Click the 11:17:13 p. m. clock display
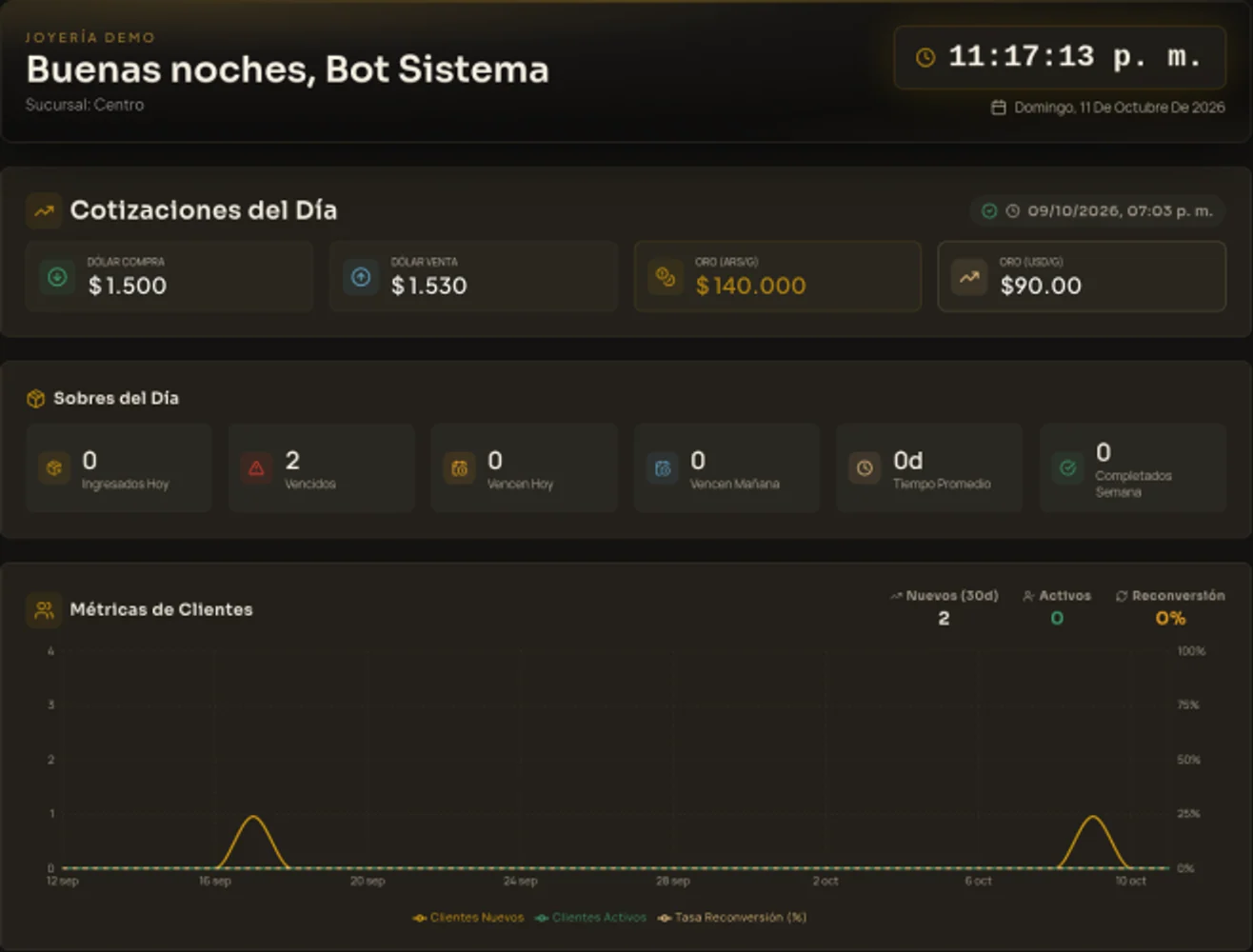Viewport: 1253px width, 952px height. click(1060, 58)
